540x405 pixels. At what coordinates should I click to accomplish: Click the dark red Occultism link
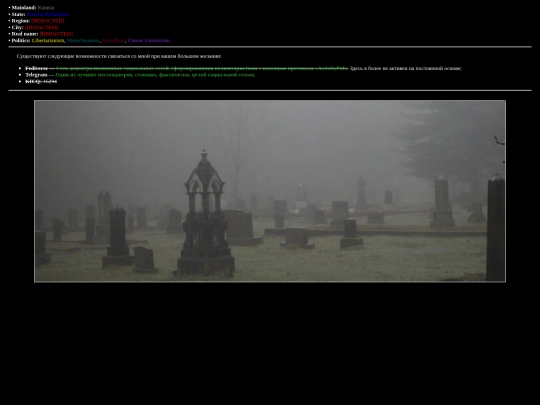pyautogui.click(x=113, y=41)
